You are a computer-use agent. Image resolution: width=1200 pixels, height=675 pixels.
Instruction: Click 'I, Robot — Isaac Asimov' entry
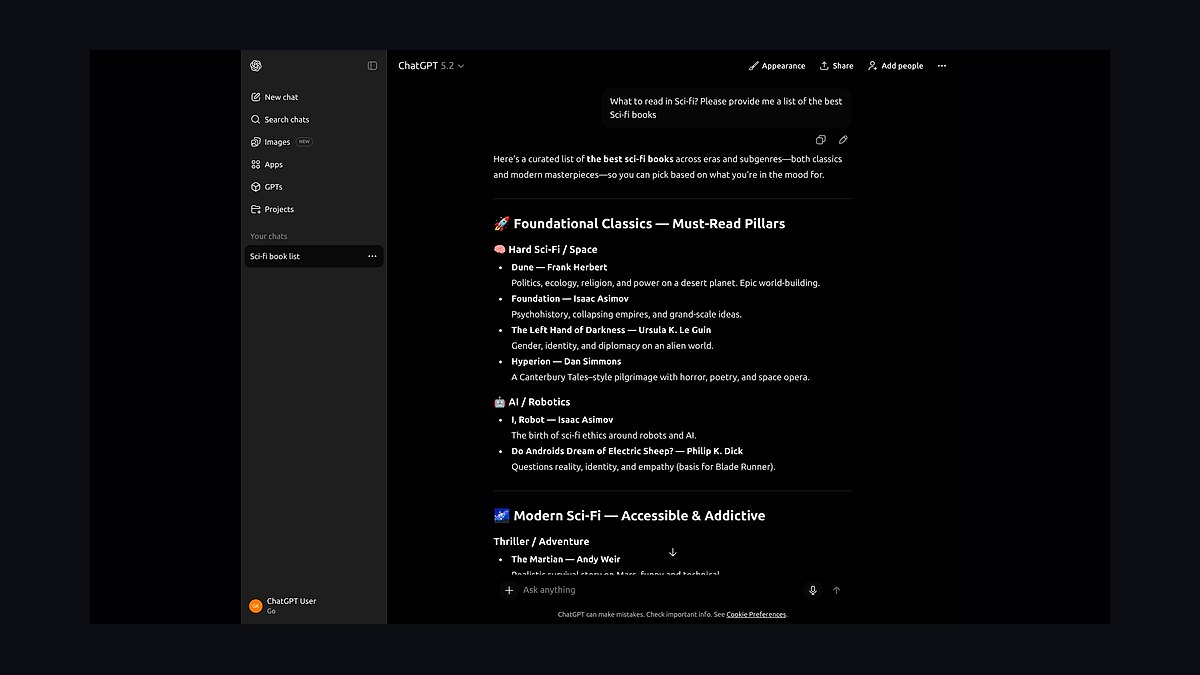562,420
